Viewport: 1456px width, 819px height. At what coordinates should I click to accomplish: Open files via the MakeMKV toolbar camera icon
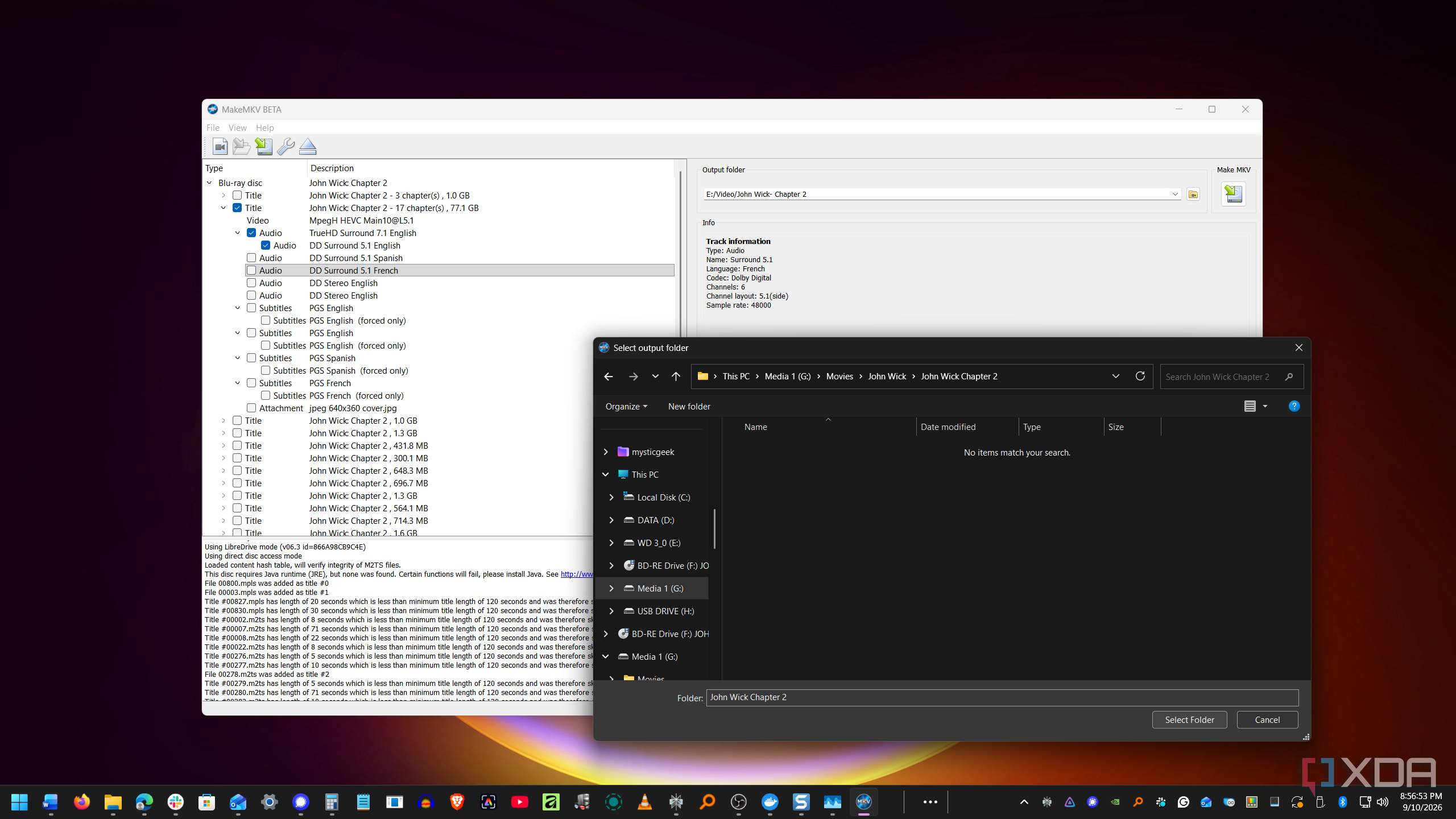point(220,147)
